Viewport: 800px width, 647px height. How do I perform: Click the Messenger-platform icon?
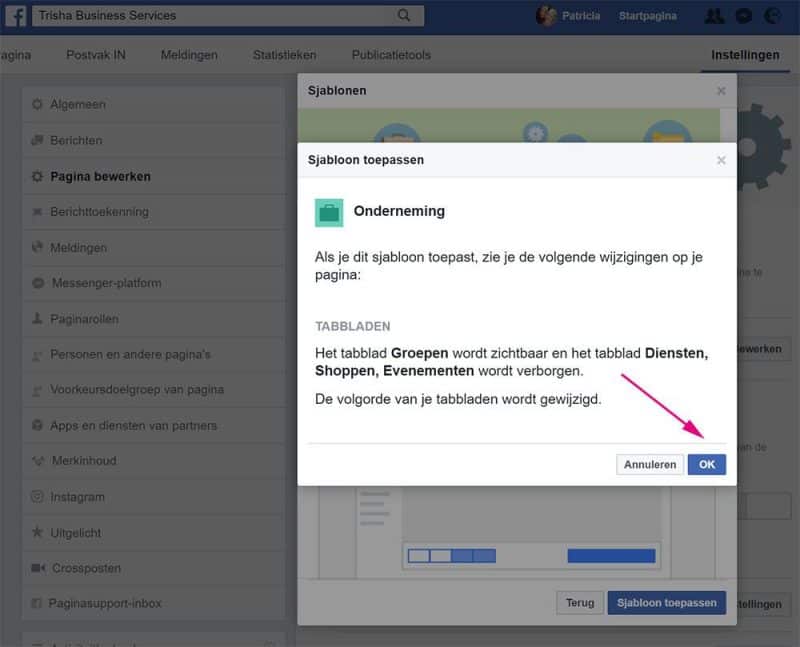(x=38, y=283)
